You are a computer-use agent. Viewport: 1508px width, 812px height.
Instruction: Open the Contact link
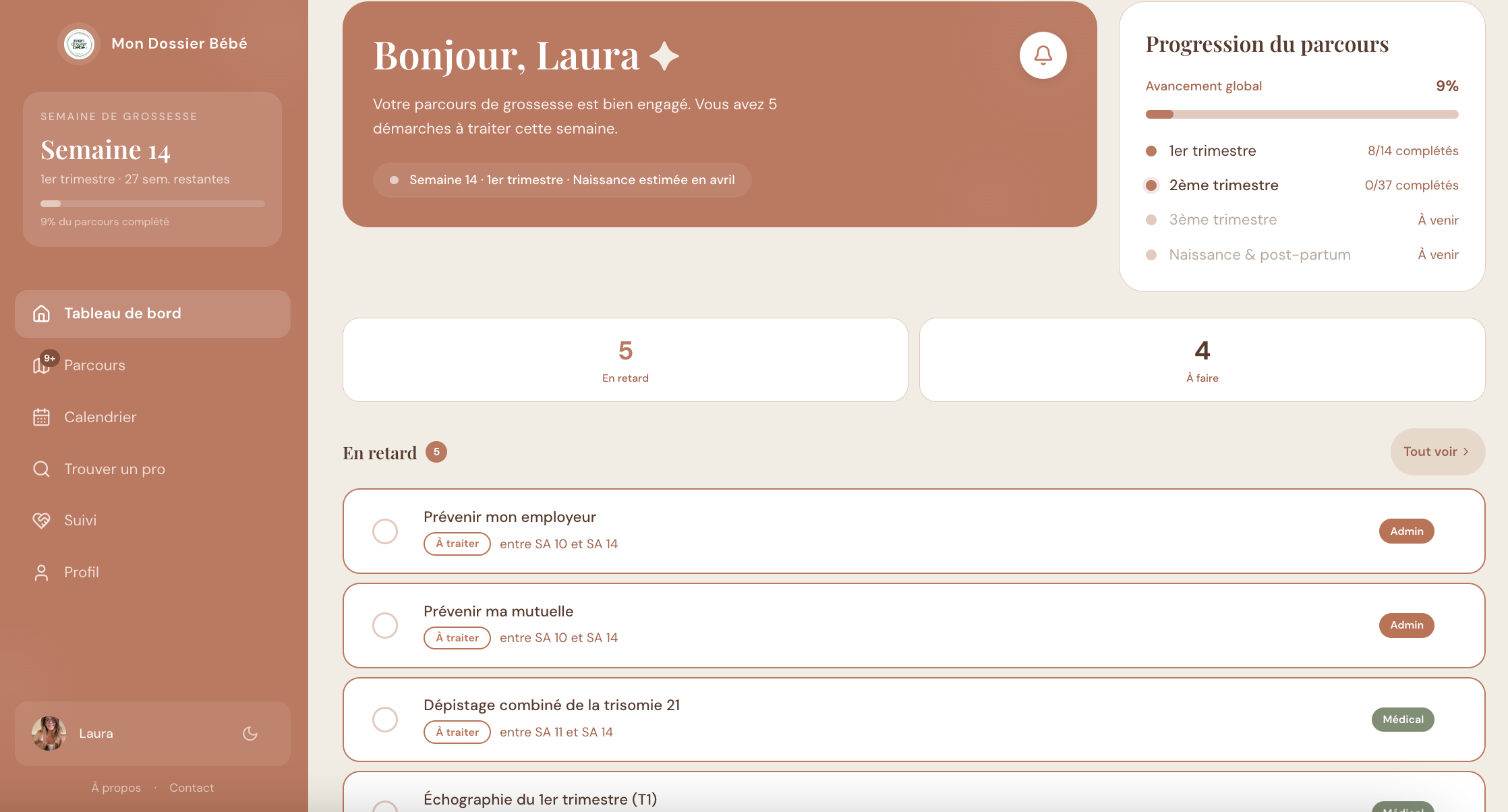coord(192,788)
